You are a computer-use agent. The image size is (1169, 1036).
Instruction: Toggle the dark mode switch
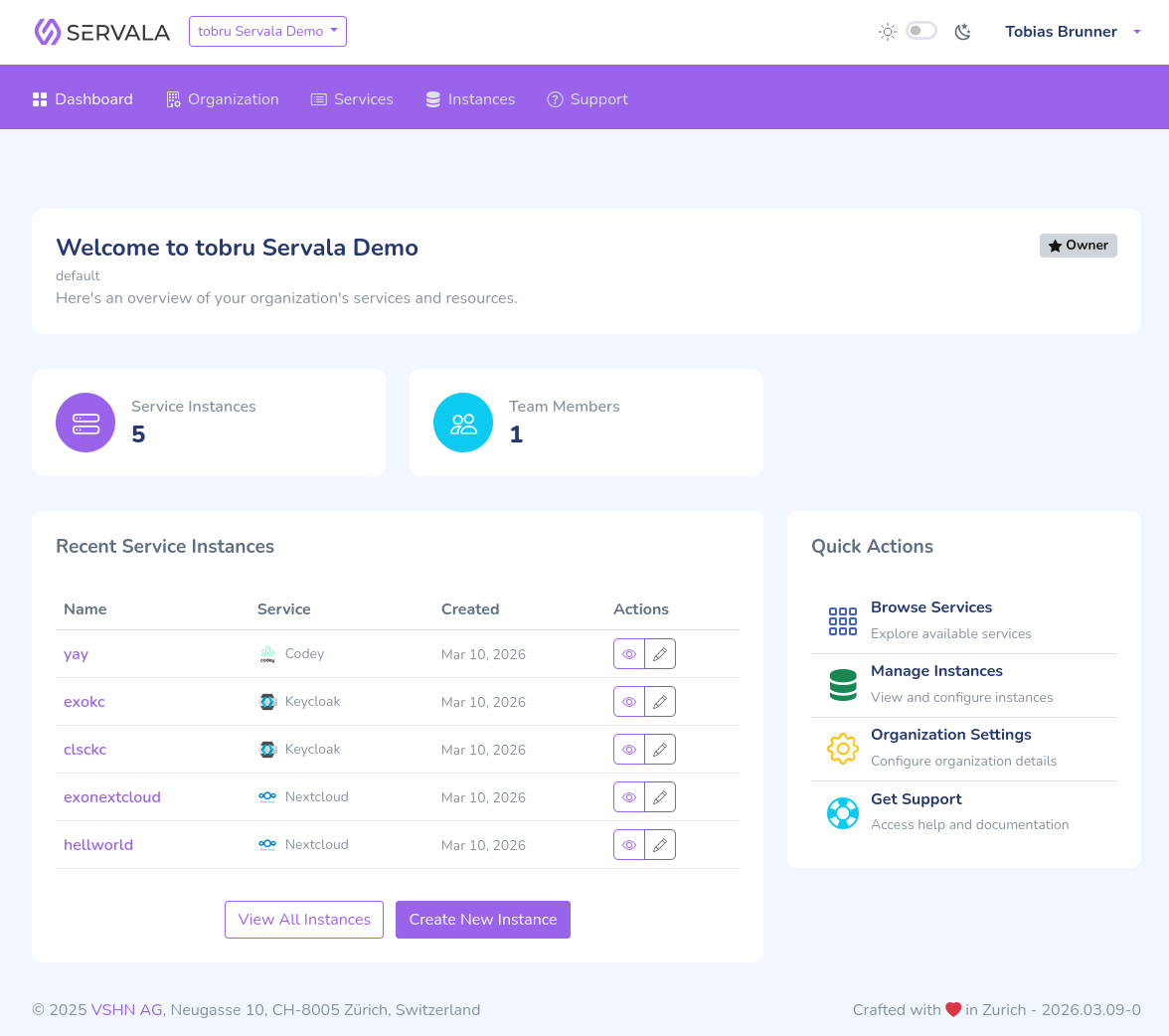tap(920, 31)
